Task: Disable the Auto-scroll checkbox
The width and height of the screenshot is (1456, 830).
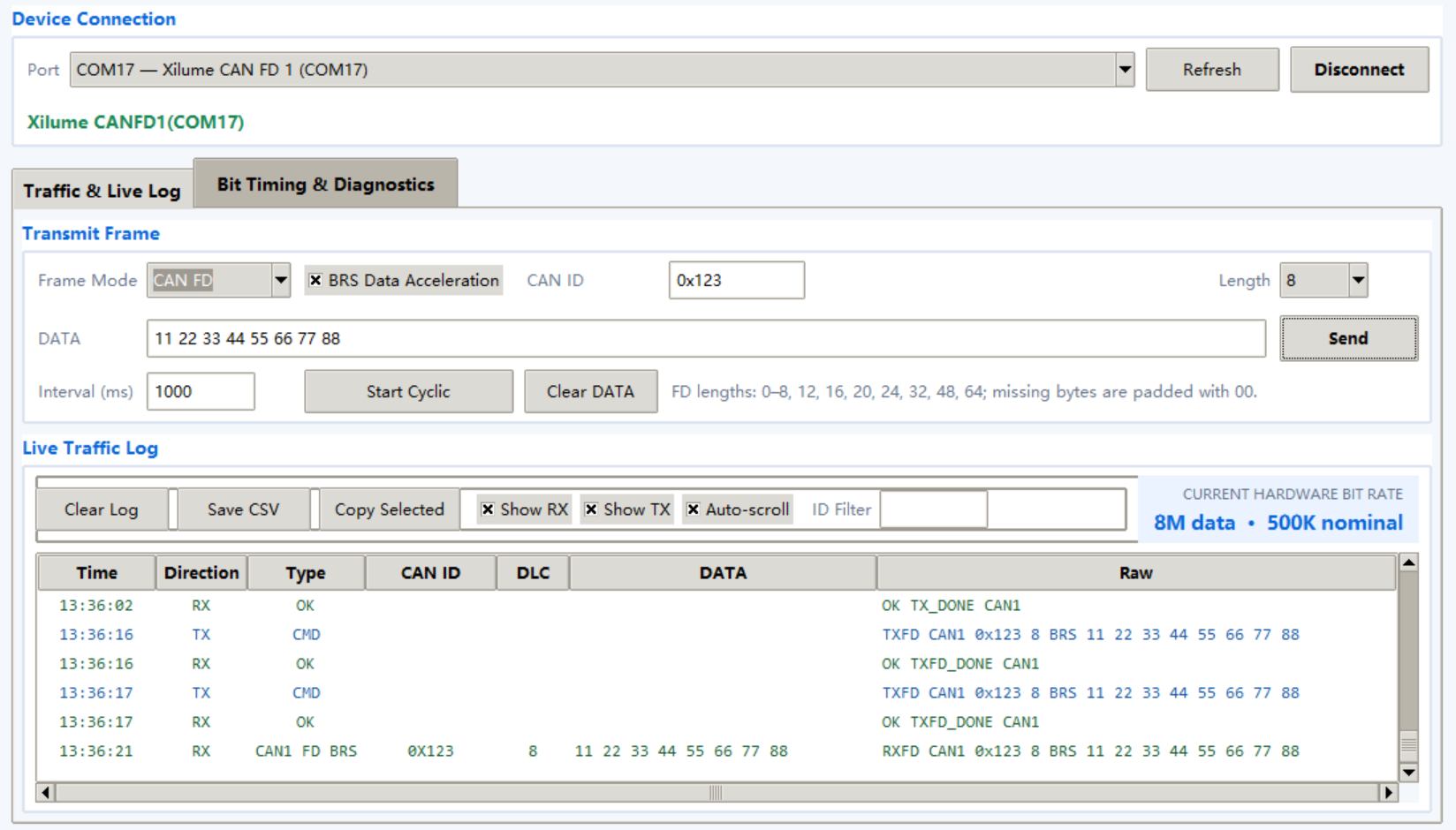Action: (x=738, y=509)
